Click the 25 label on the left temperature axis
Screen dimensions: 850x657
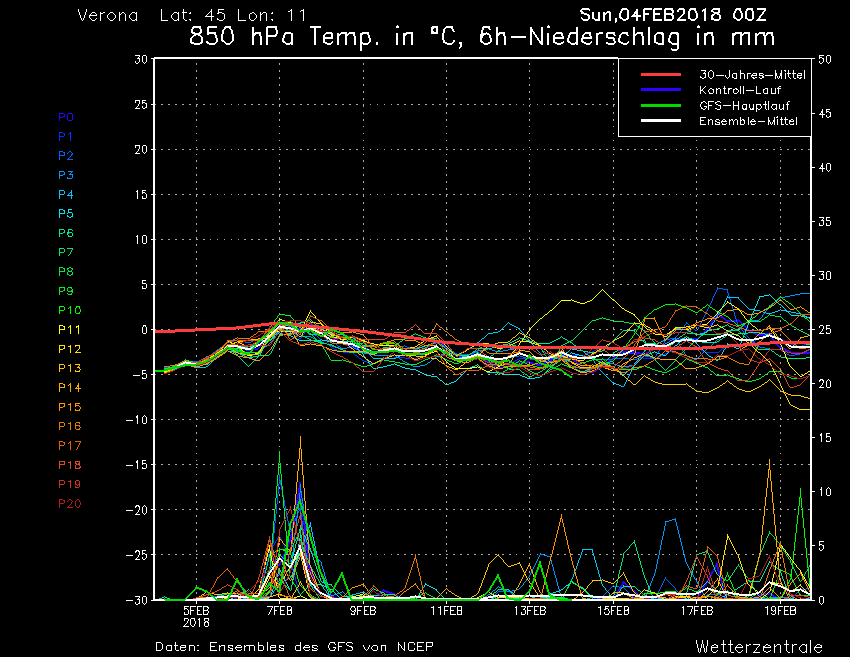coord(141,105)
